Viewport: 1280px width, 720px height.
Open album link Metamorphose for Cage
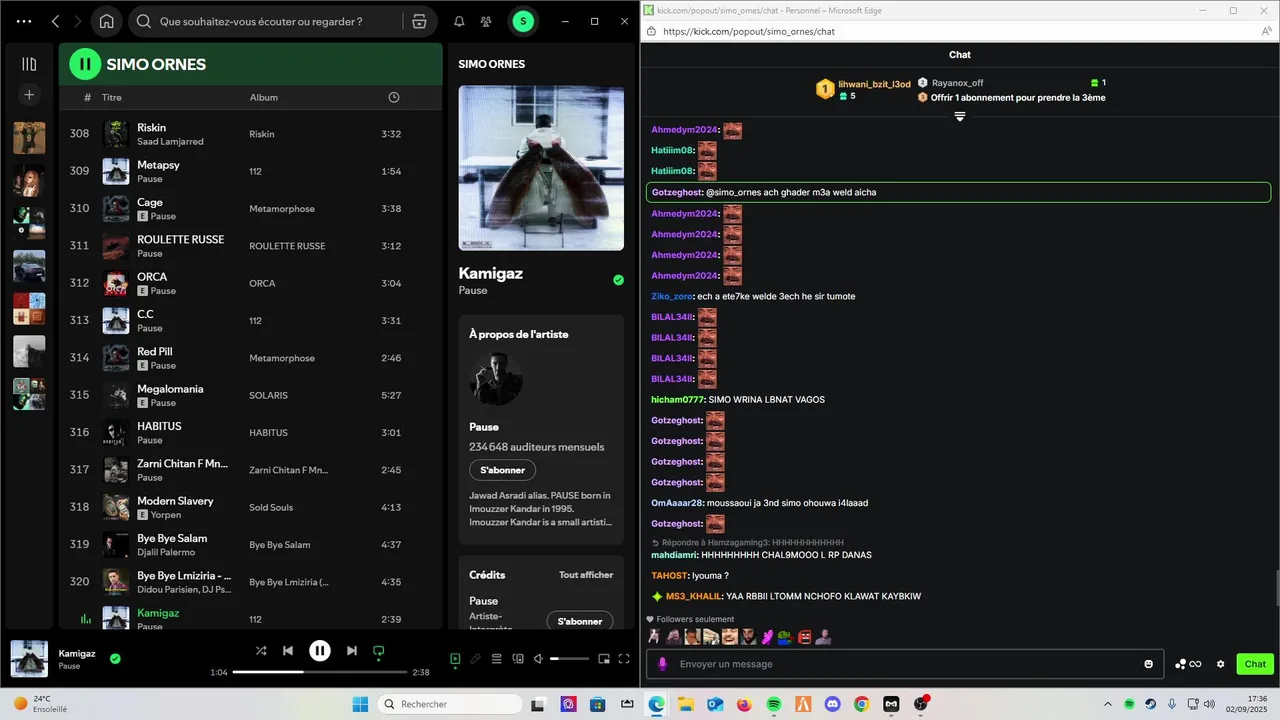[x=282, y=209]
